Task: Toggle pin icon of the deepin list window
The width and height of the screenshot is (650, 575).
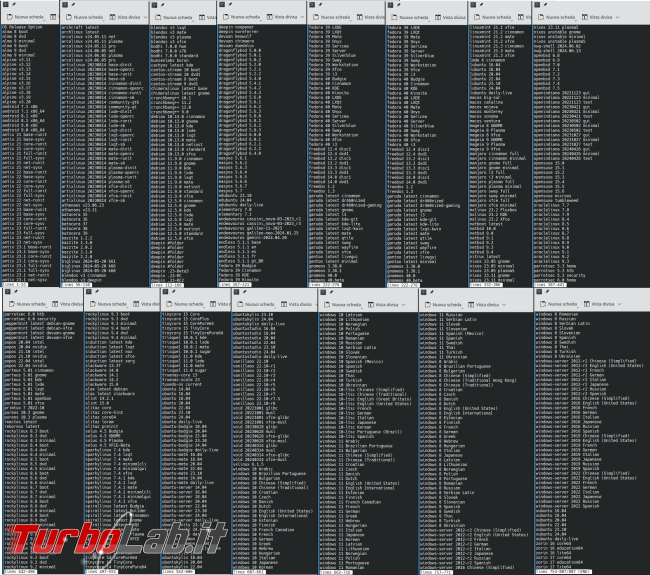Action: 230,5
